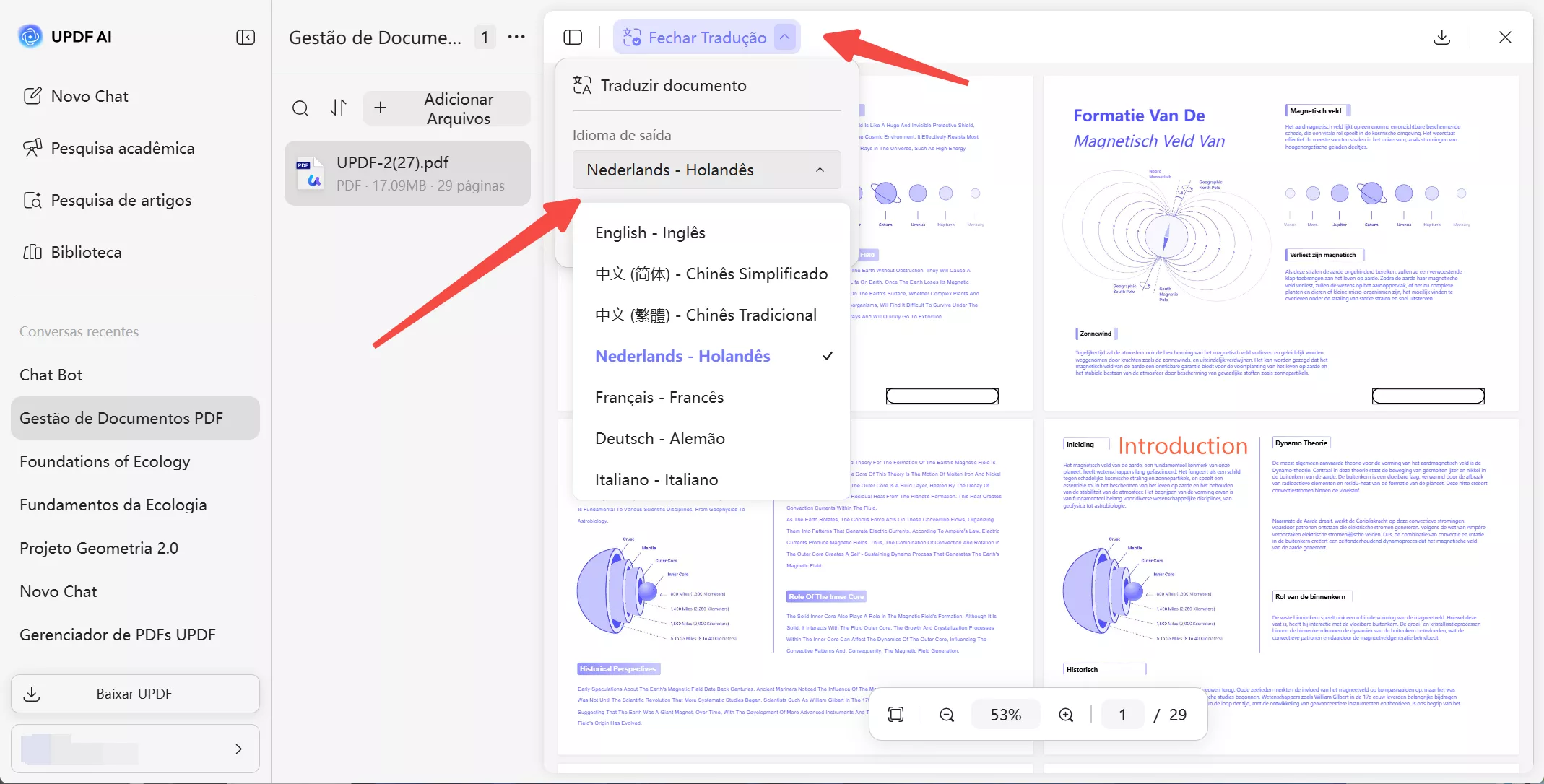The height and width of the screenshot is (784, 1544).
Task: Click the sort files icon
Action: click(339, 108)
